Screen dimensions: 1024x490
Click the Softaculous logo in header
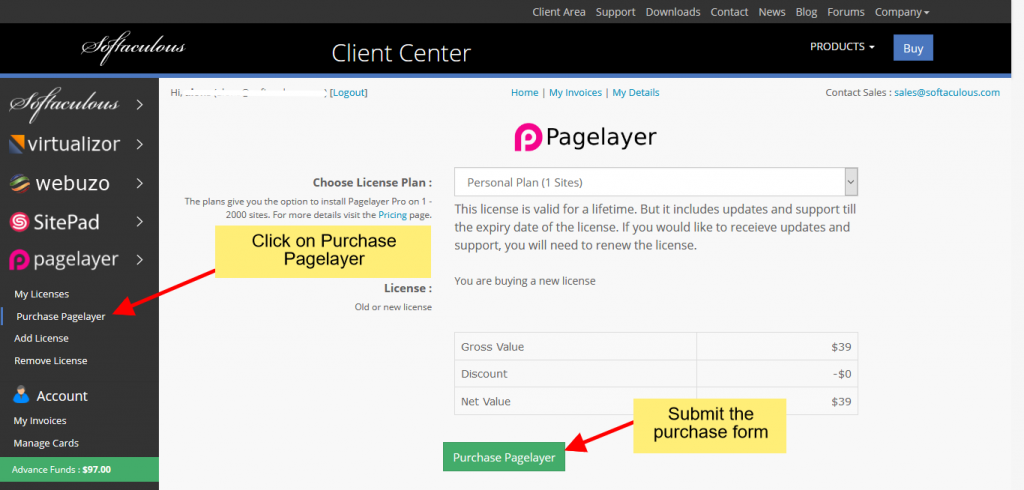133,47
